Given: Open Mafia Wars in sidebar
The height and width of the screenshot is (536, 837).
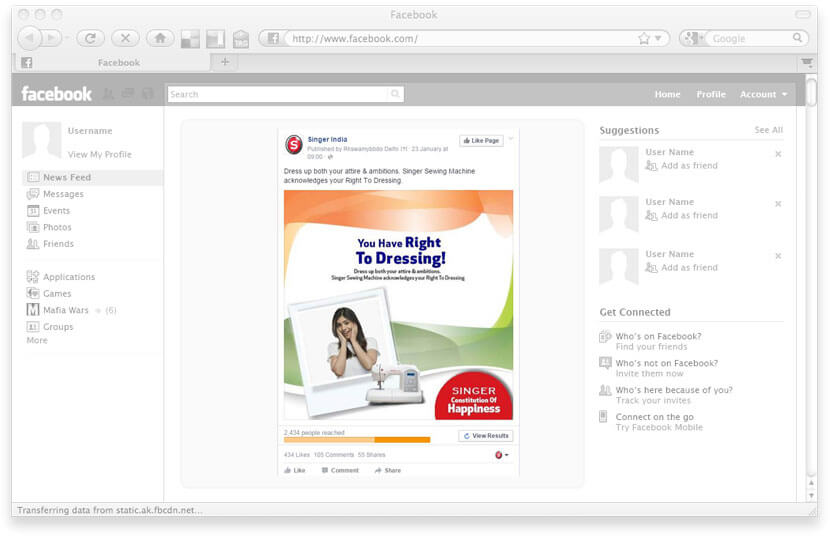Looking at the screenshot, I should pyautogui.click(x=57, y=310).
